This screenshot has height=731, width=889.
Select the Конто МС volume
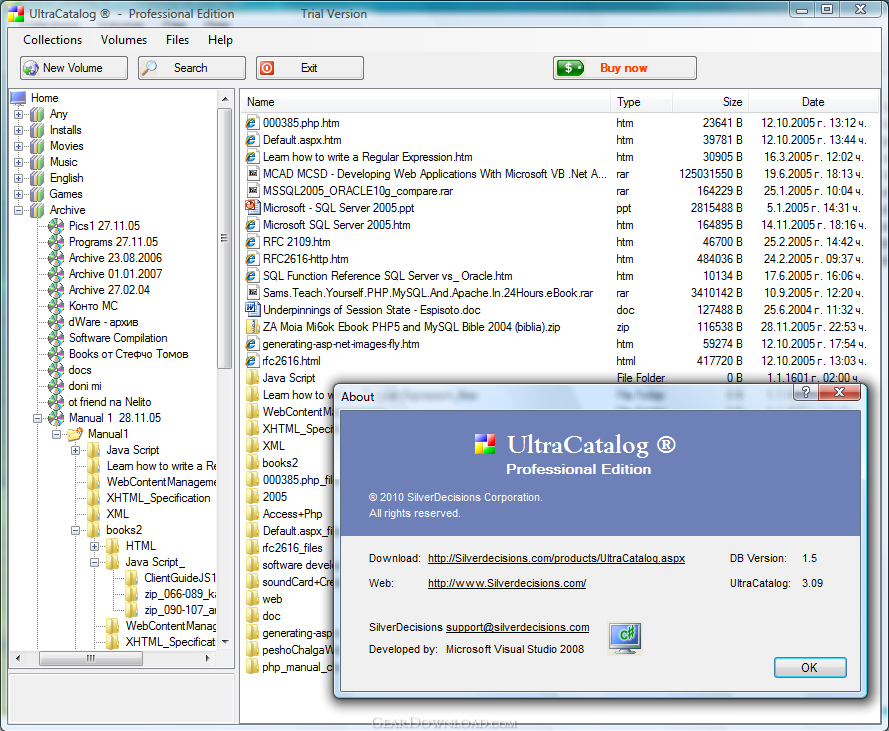[94, 306]
